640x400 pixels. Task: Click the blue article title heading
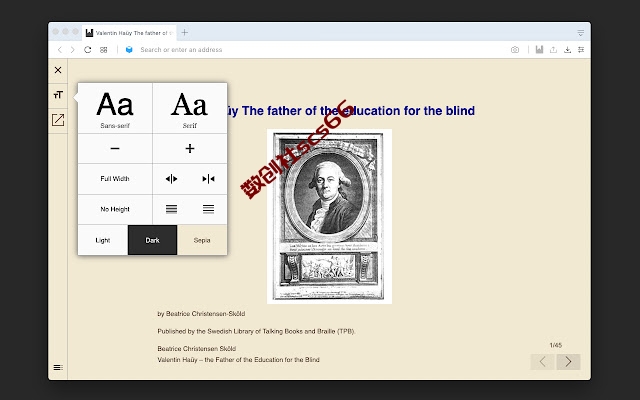350,111
